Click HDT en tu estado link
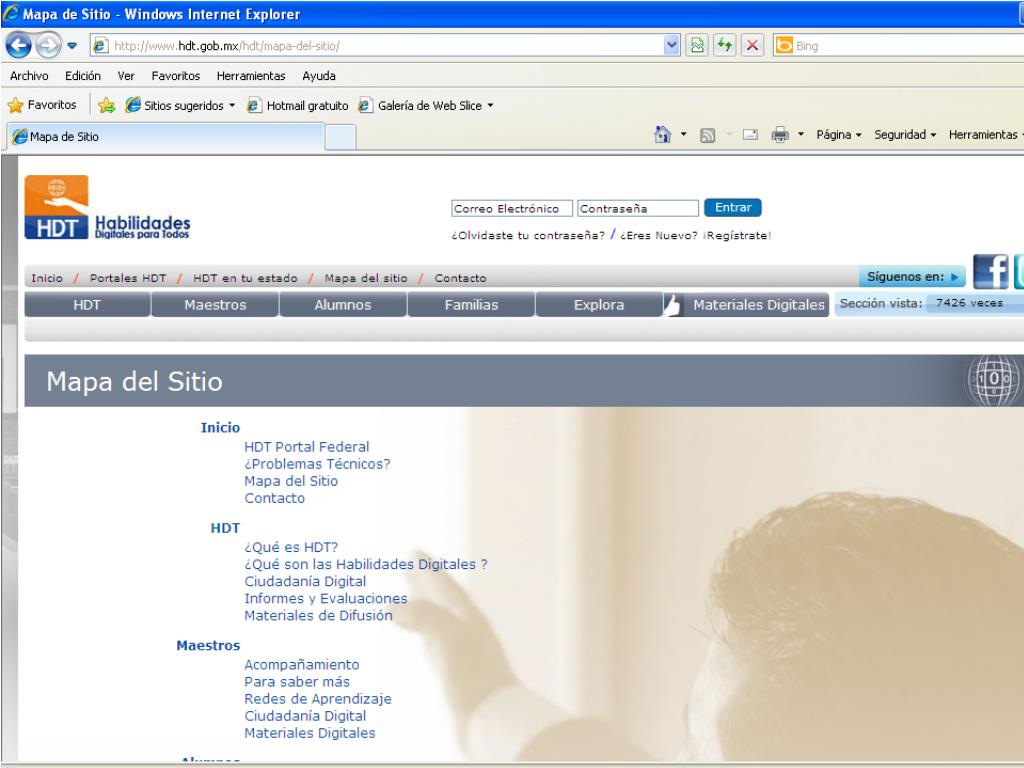1024x768 pixels. (x=245, y=278)
